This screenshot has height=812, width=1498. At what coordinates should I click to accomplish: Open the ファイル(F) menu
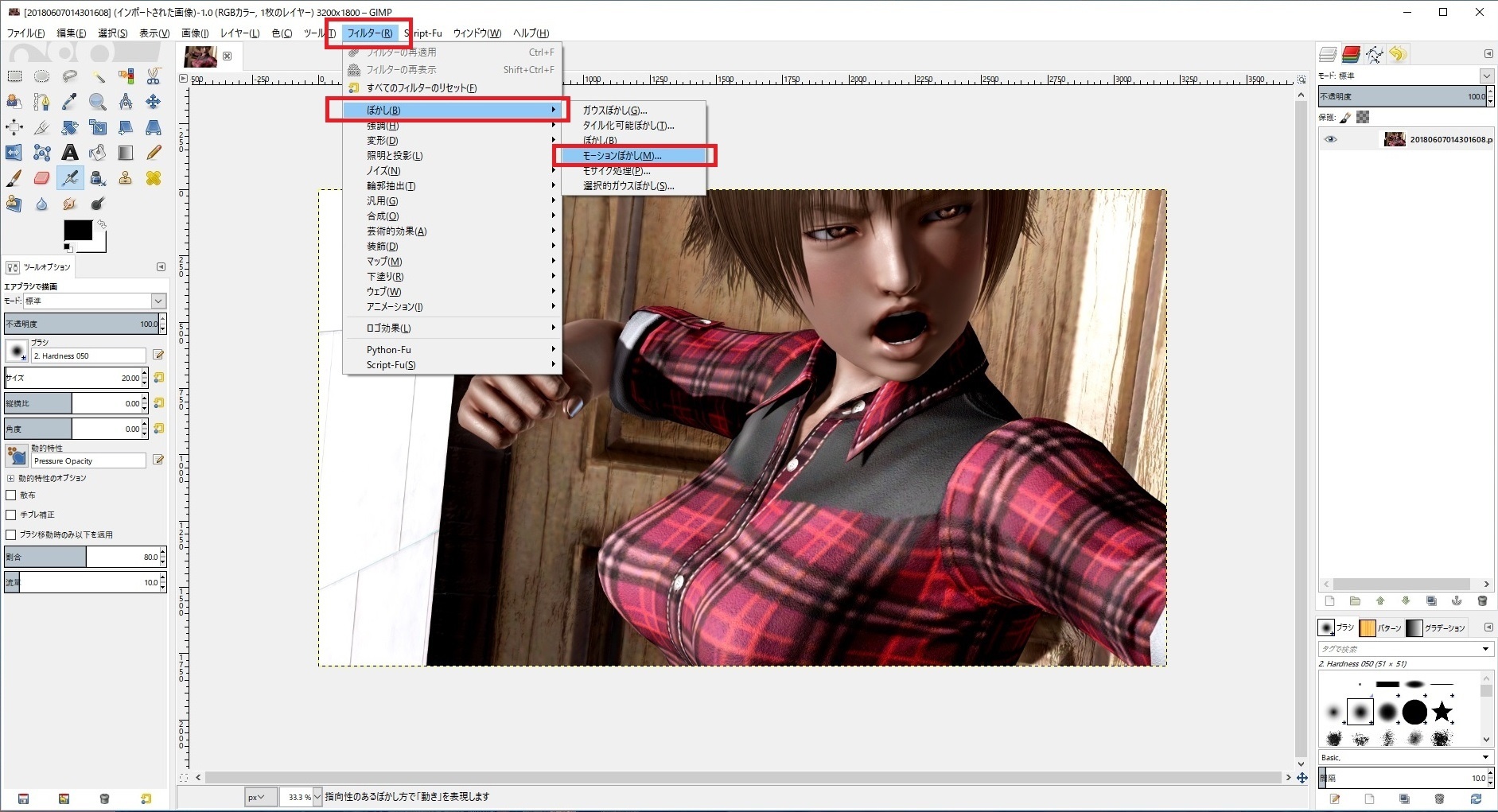click(x=25, y=33)
